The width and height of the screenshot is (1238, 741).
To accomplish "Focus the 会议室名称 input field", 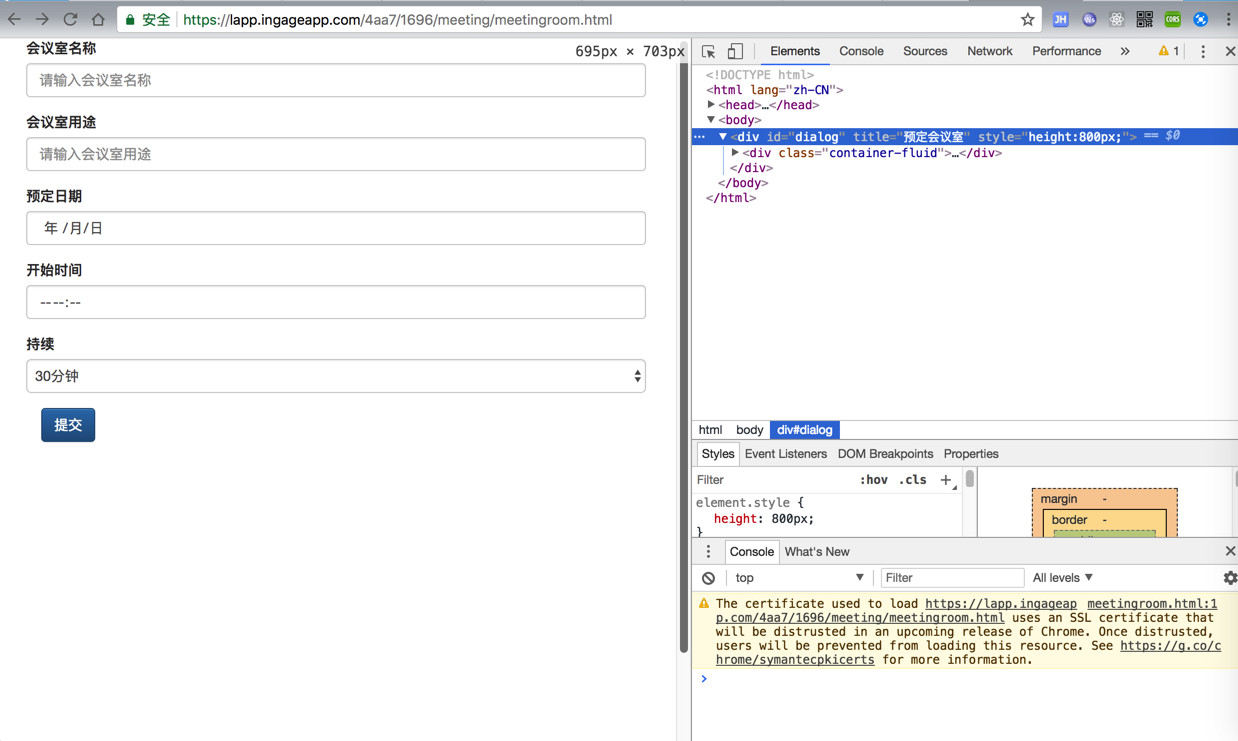I will (336, 80).
